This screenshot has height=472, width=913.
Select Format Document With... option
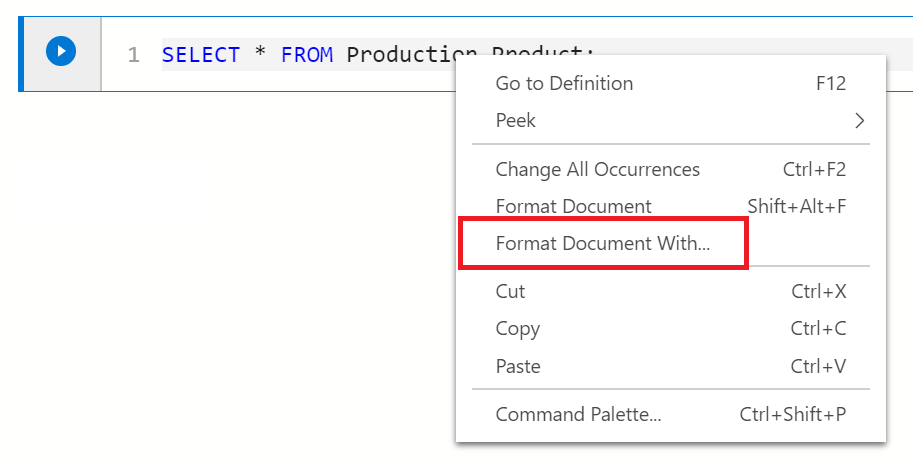click(x=602, y=244)
